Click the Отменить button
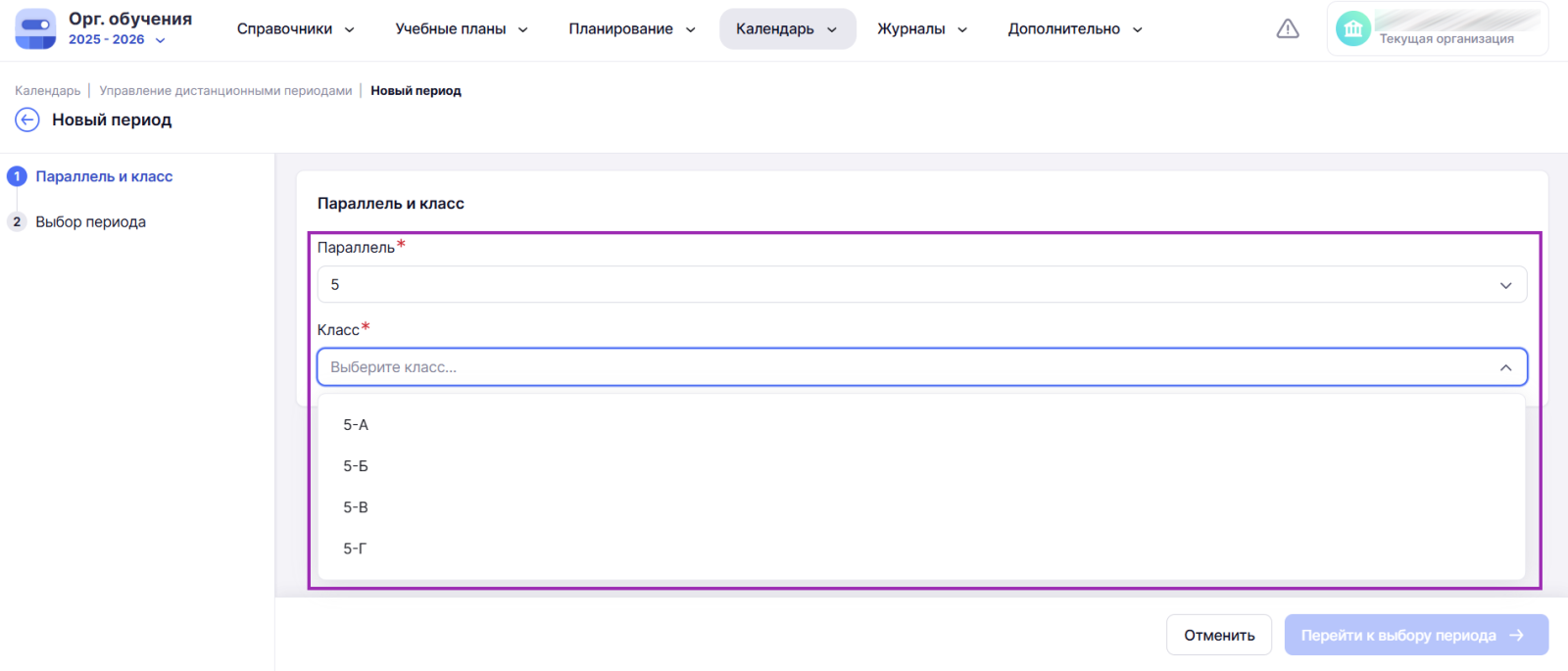This screenshot has width=1568, height=671. [1219, 635]
